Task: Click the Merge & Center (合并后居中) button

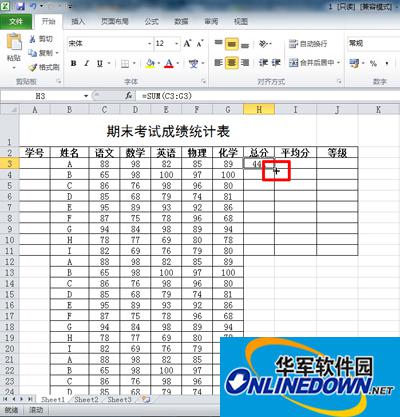Action: 311,63
